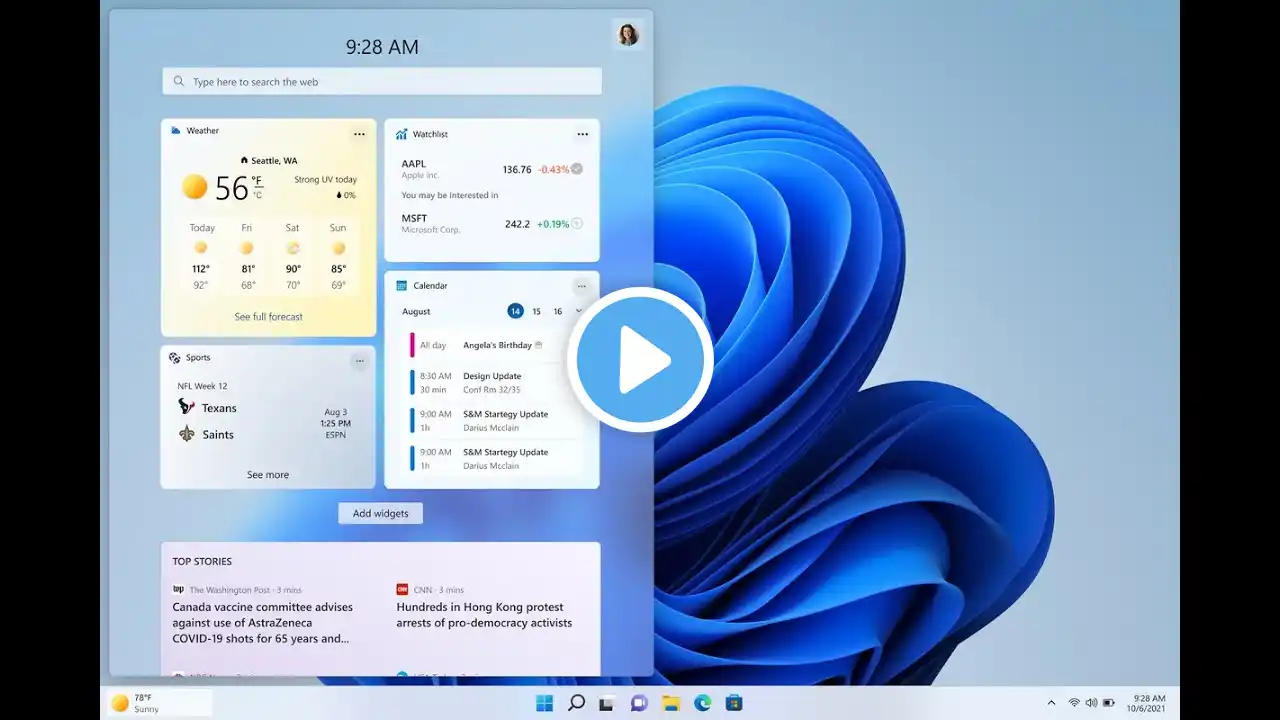Open the user profile avatar in widgets panel
1280x720 pixels.
coord(628,35)
